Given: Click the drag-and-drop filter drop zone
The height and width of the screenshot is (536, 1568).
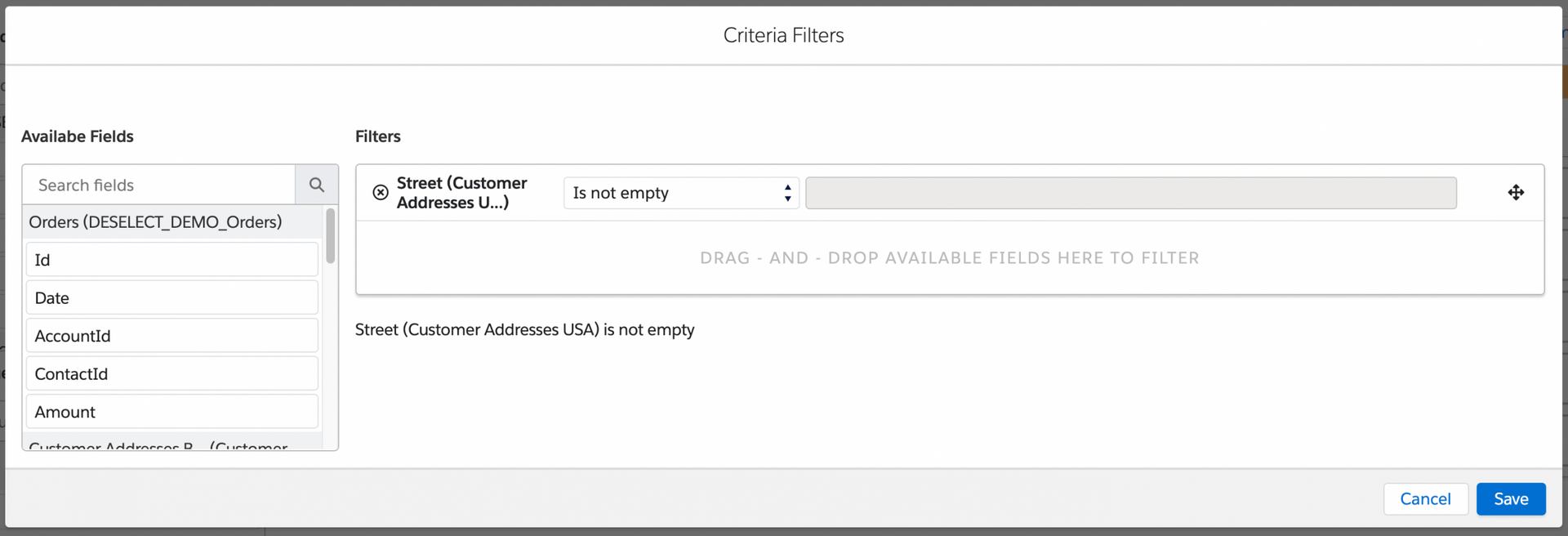Looking at the screenshot, I should click(x=949, y=258).
